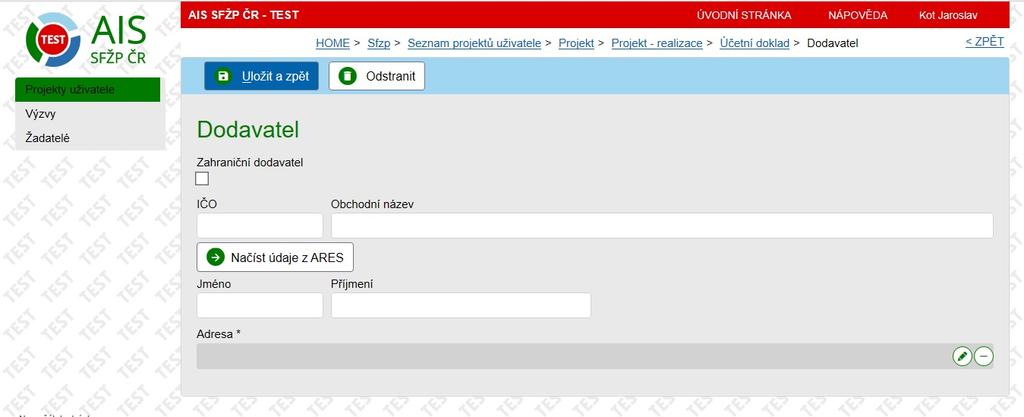Click the grey Adresa field

pyautogui.click(x=595, y=356)
